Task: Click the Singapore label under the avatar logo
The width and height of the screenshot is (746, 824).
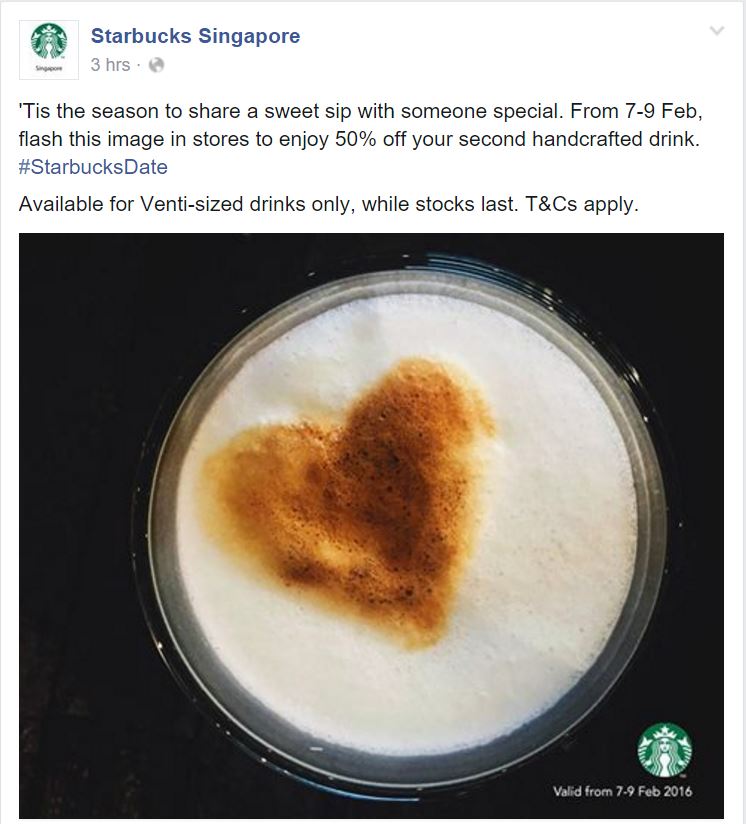Action: [49, 68]
